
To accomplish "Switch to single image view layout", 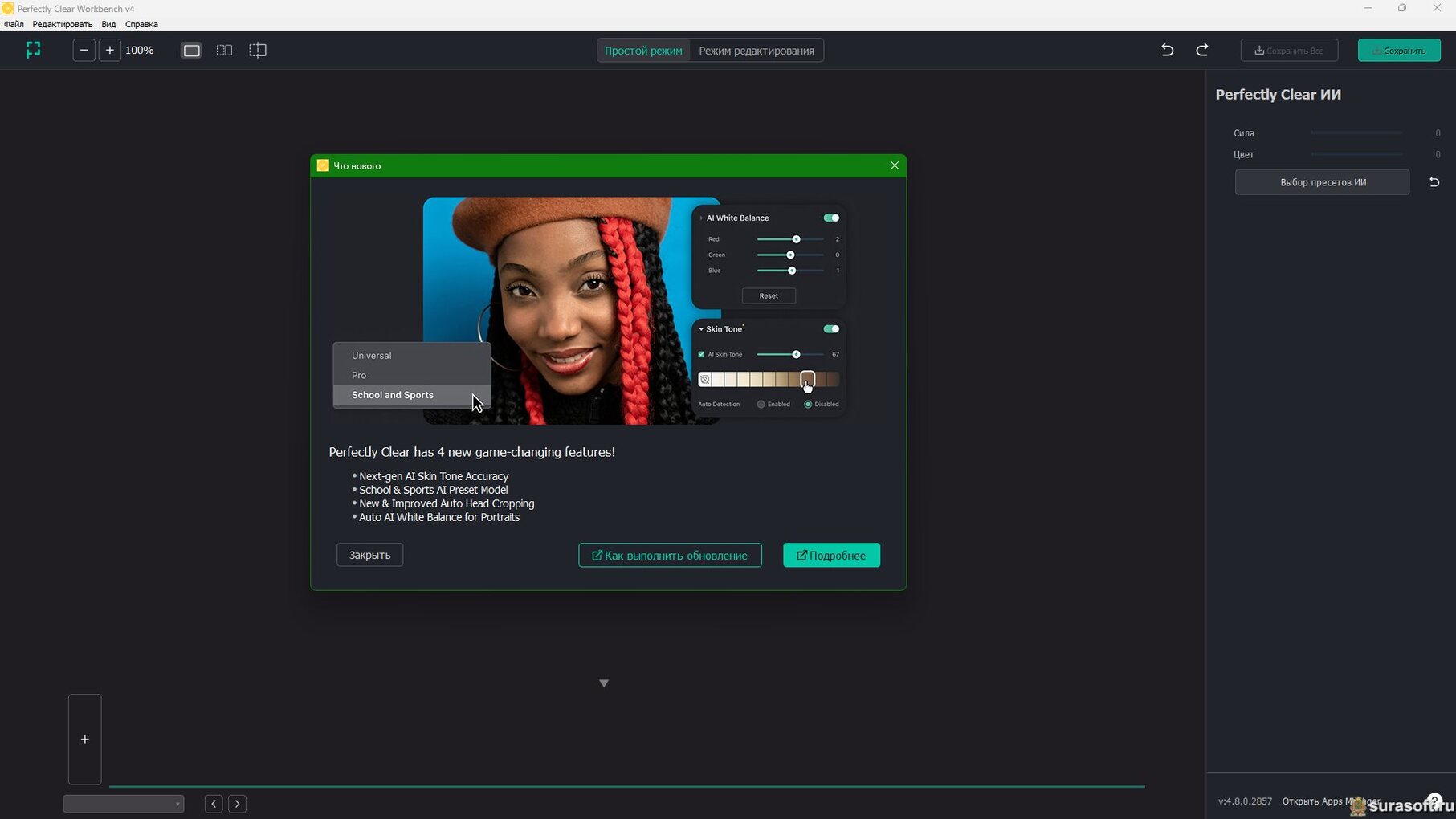I will pyautogui.click(x=191, y=50).
